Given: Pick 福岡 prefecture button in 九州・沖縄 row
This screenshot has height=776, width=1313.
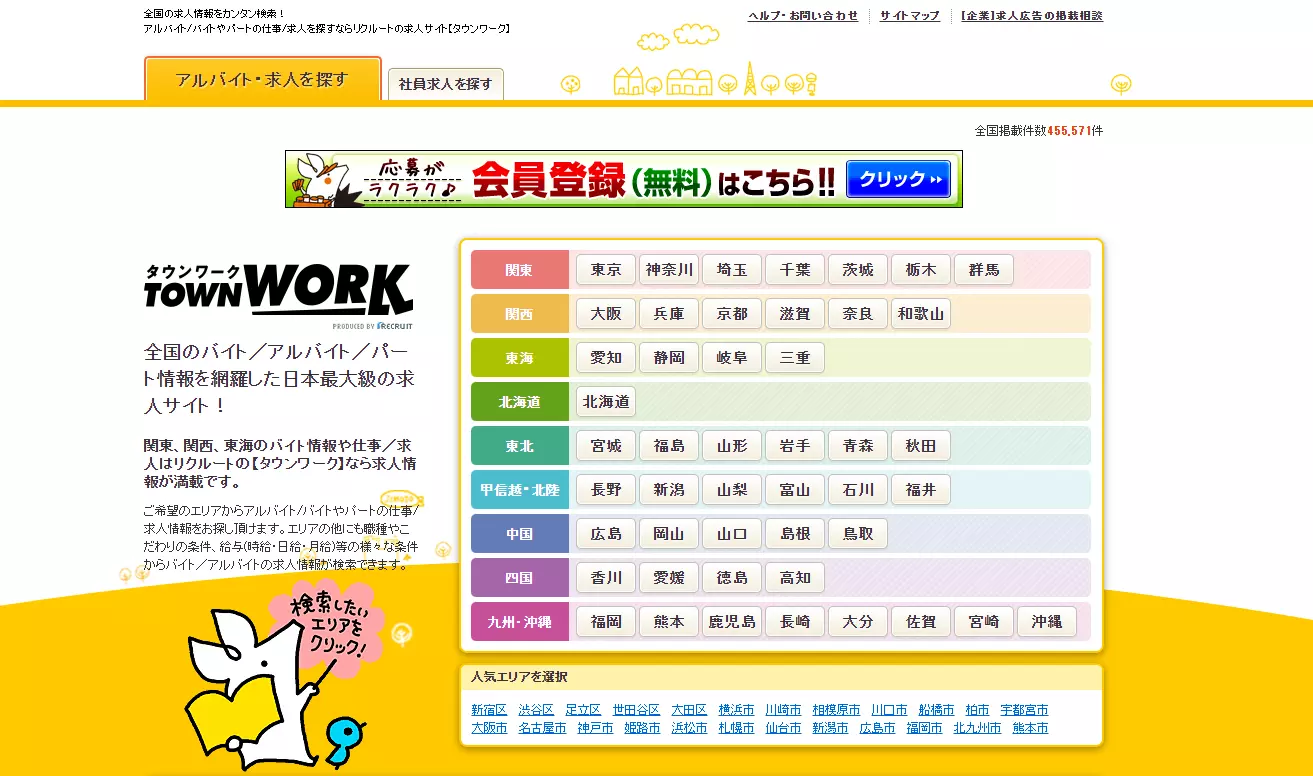Looking at the screenshot, I should point(606,622).
